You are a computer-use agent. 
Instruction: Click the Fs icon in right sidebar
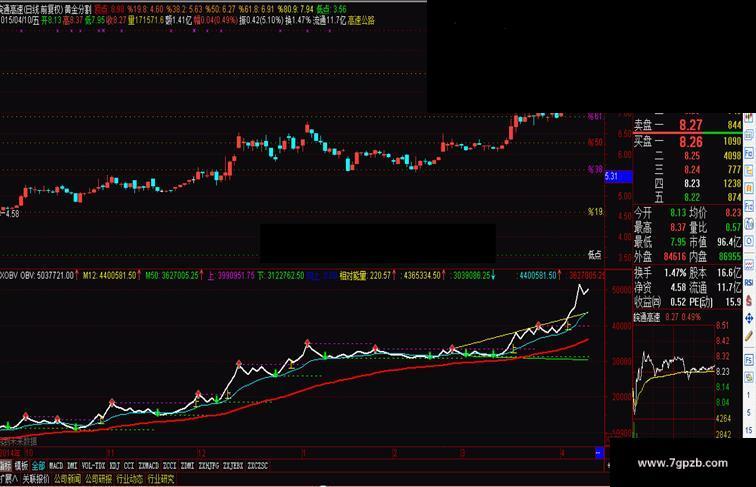point(749,360)
